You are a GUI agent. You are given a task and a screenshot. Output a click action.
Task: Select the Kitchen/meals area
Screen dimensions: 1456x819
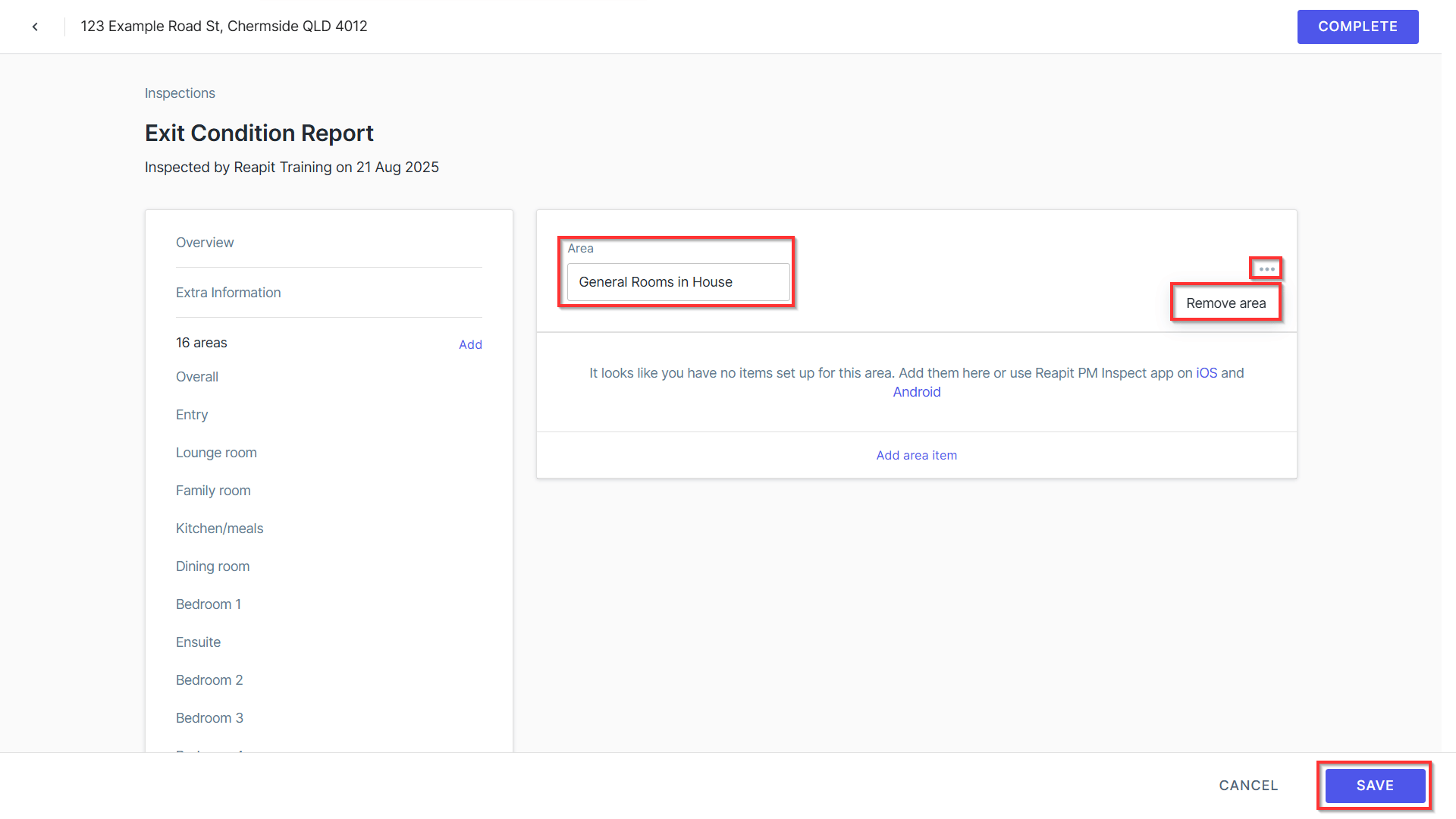(220, 529)
